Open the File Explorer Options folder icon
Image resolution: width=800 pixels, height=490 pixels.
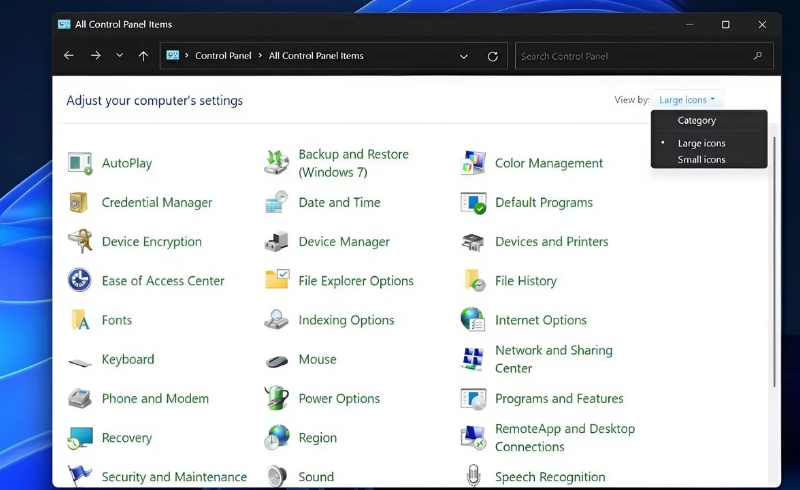coord(278,280)
